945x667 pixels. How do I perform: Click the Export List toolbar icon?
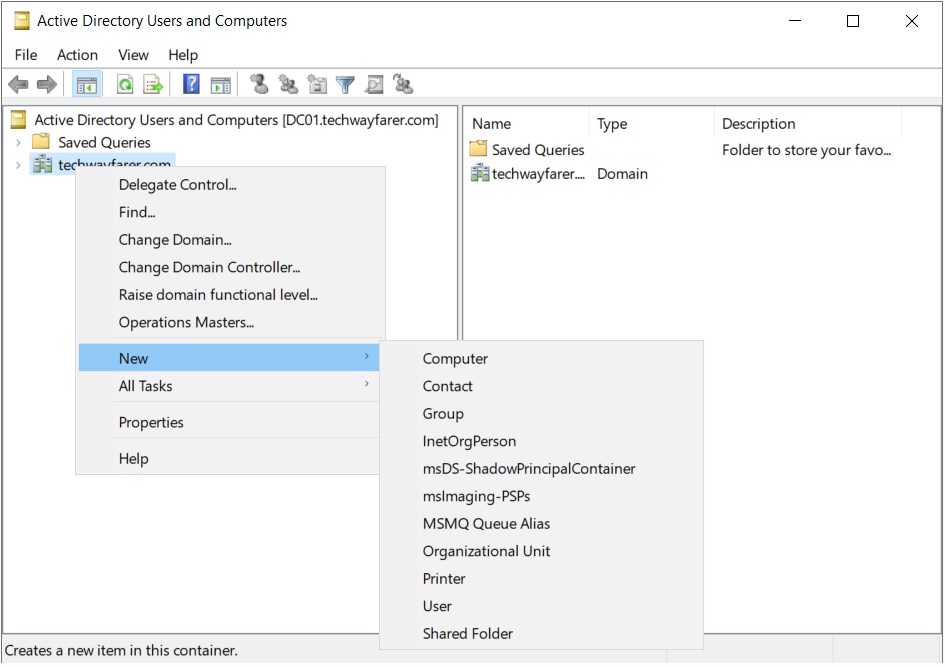pos(153,84)
